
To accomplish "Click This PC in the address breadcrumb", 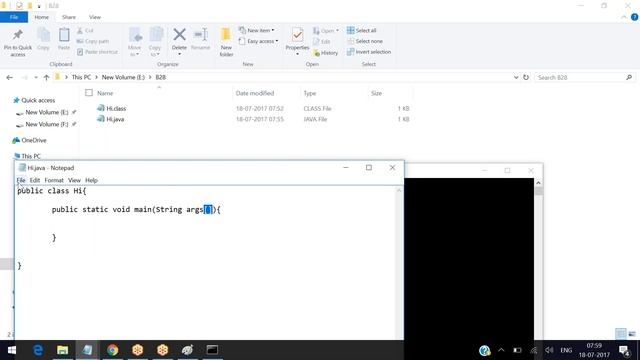I will [x=81, y=77].
